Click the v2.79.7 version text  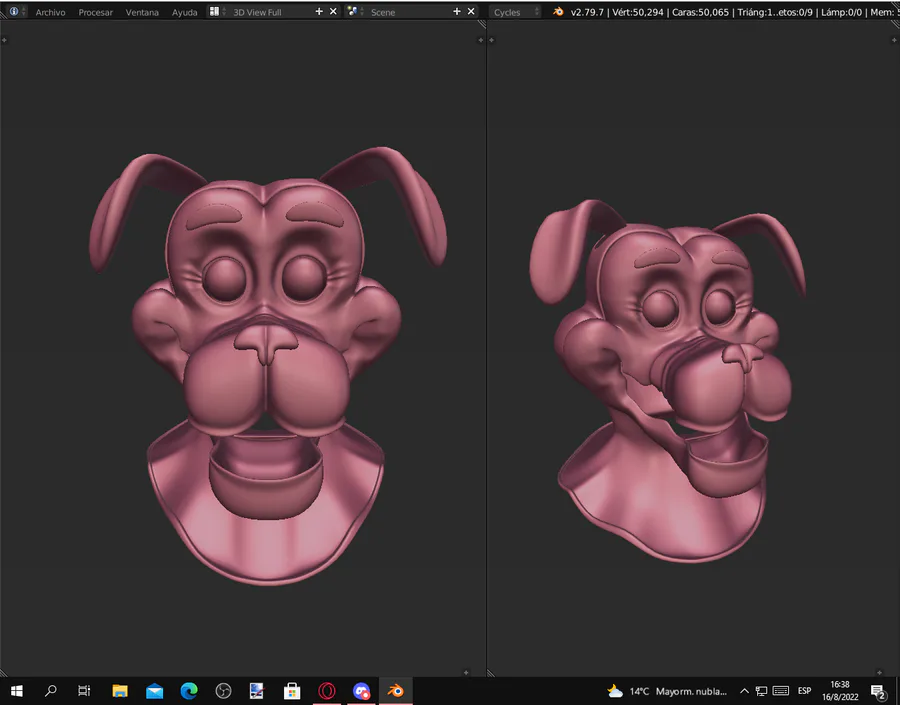(587, 12)
